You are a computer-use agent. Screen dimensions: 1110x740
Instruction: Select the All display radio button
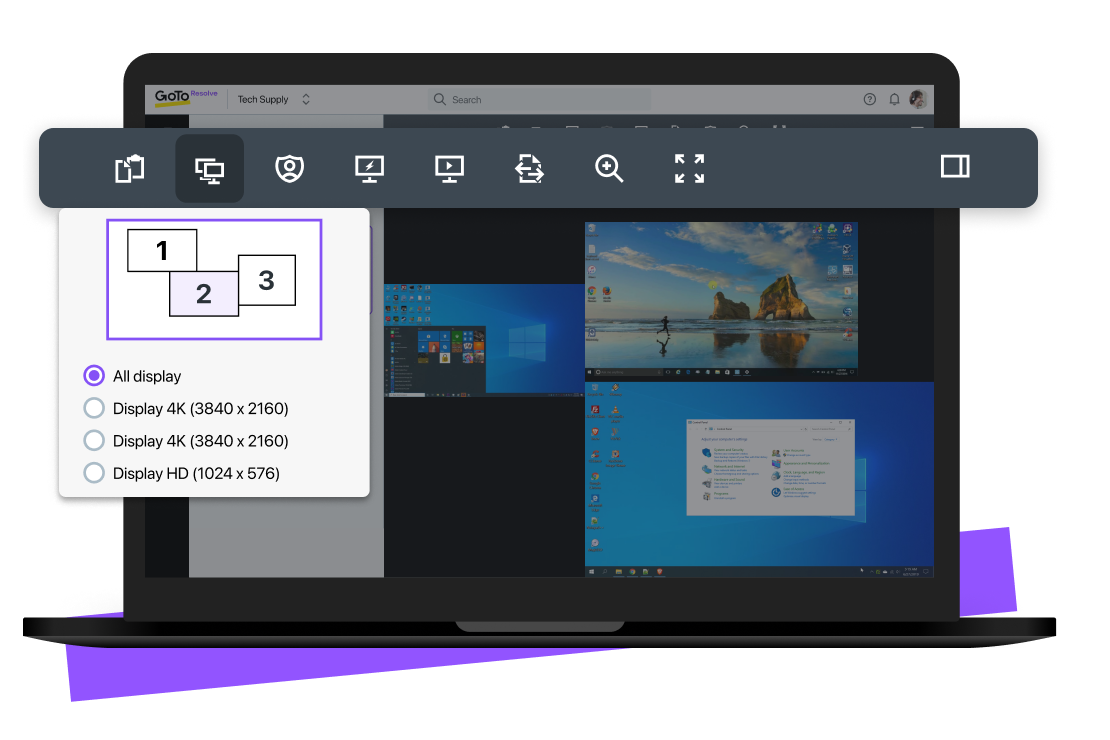94,376
